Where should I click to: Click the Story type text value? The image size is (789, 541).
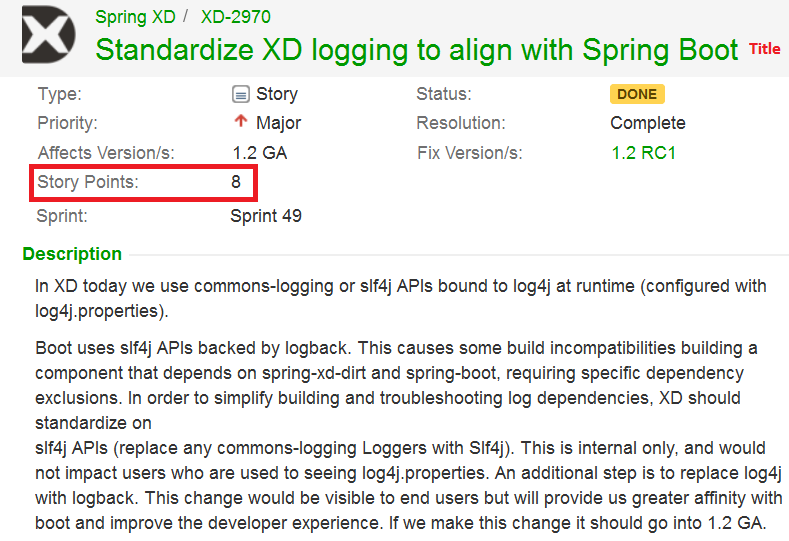tap(277, 94)
